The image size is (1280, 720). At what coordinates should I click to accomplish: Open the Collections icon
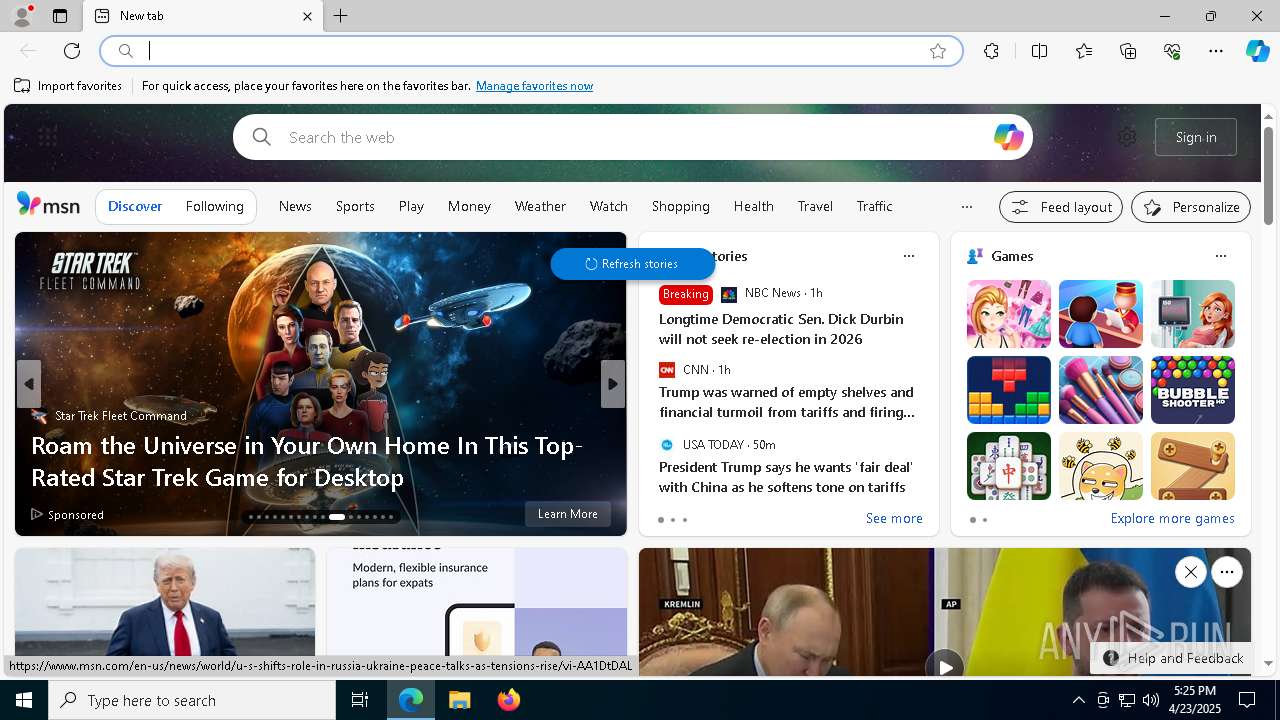pyautogui.click(x=1128, y=51)
